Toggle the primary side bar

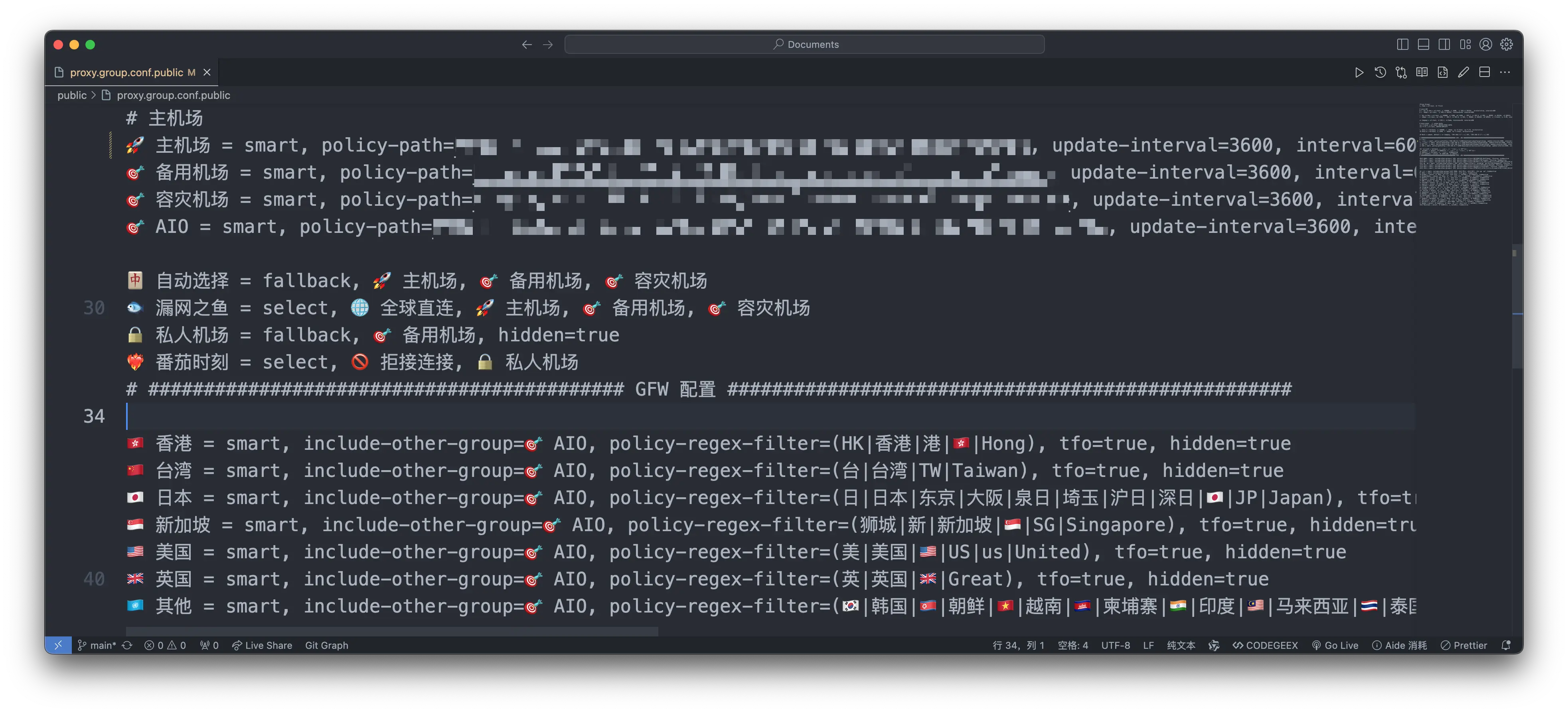click(1402, 44)
